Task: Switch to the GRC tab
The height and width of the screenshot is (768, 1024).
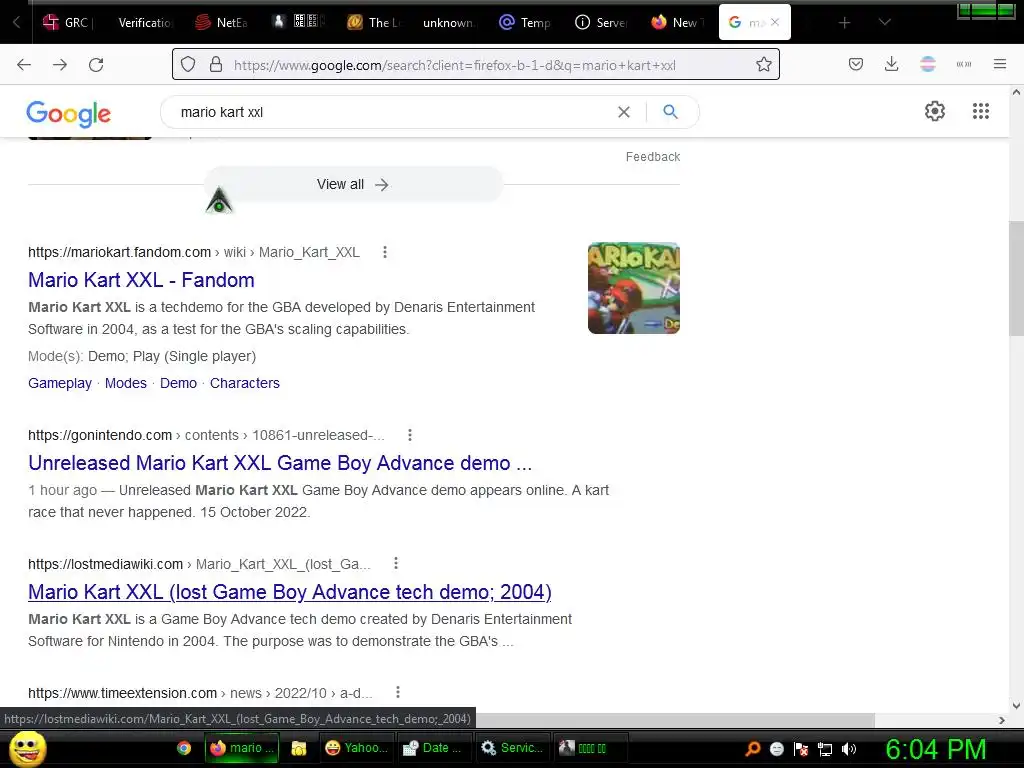Action: [69, 22]
